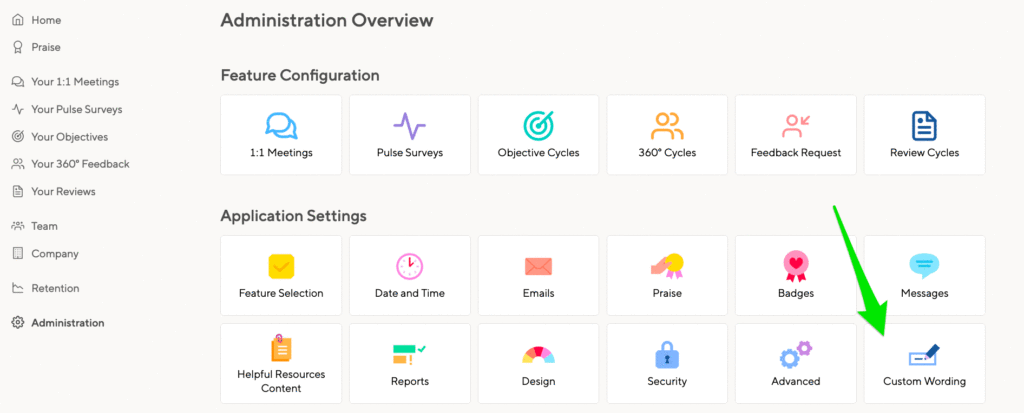Click the Helpful Resources Content tile
1024x413 pixels.
click(281, 364)
